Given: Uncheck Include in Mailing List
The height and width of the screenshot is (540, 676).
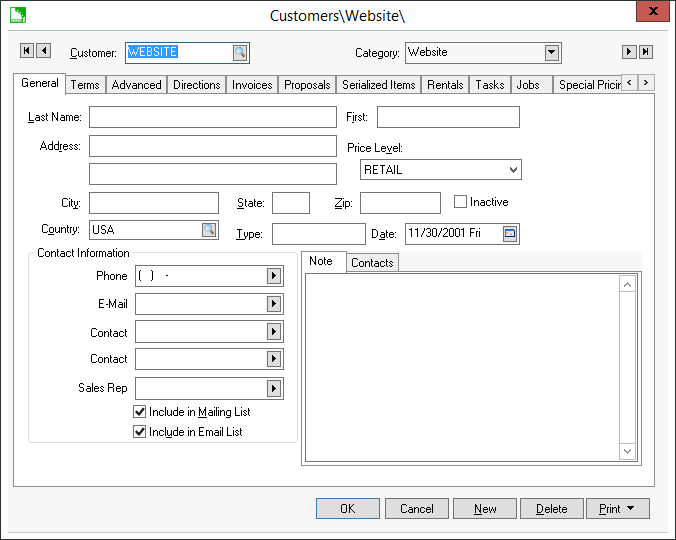Looking at the screenshot, I should pyautogui.click(x=140, y=412).
